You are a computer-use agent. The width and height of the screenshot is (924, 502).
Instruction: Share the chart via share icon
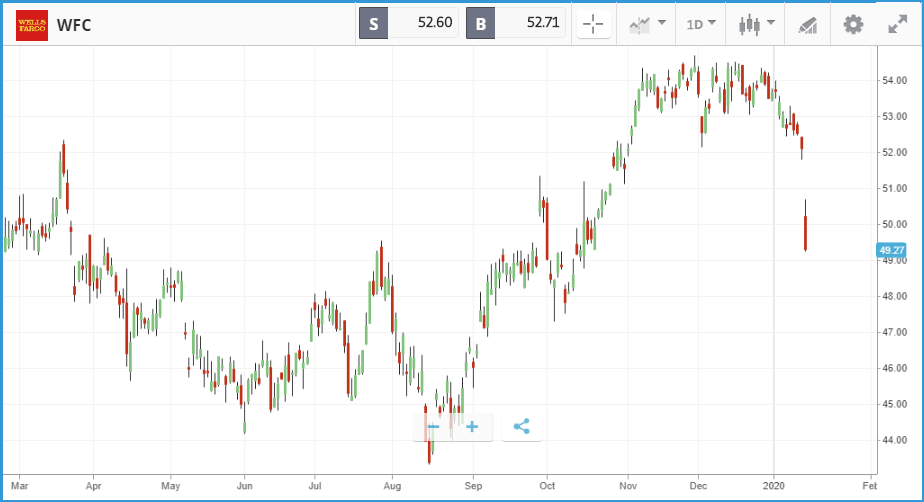(x=522, y=427)
